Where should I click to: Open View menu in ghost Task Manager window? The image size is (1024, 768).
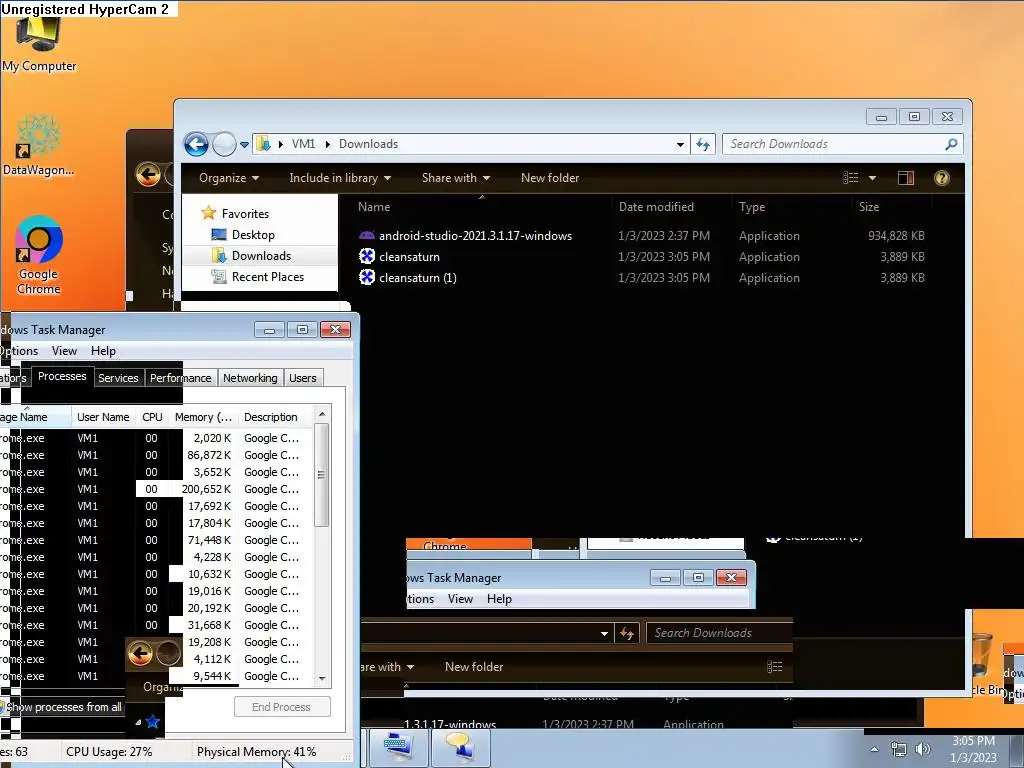pos(460,599)
